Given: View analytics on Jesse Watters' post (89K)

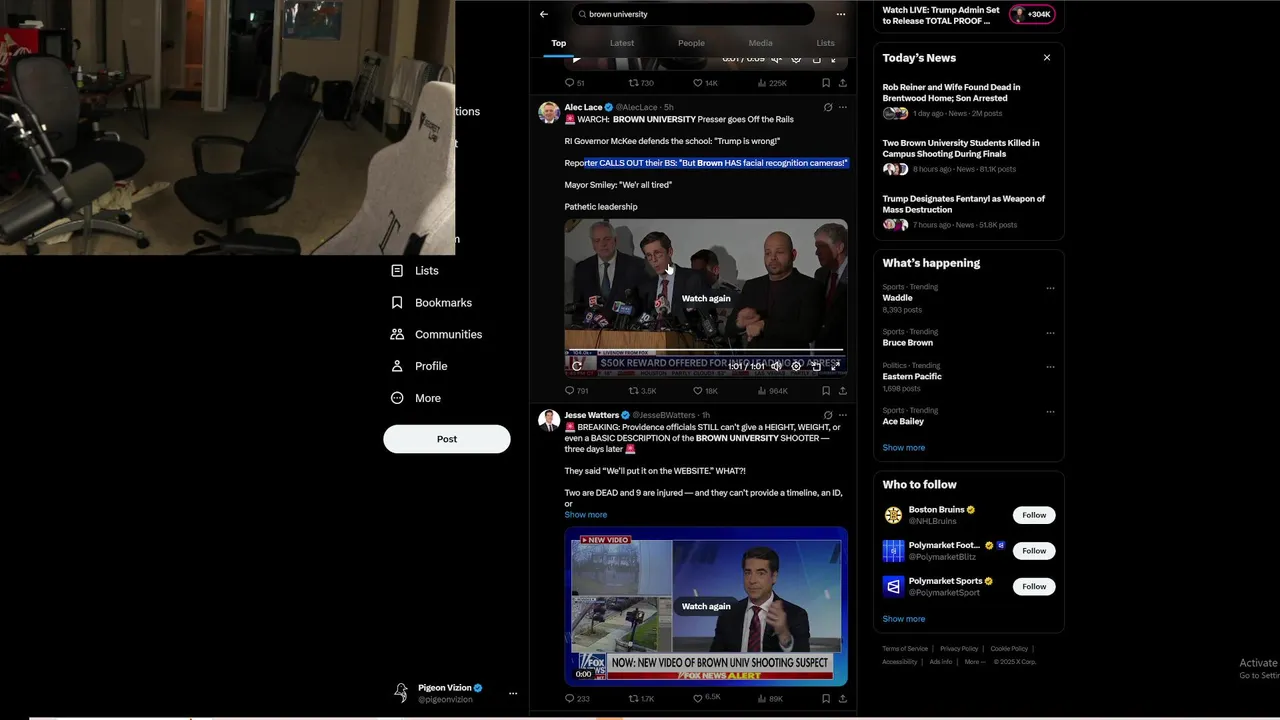Looking at the screenshot, I should 770,699.
